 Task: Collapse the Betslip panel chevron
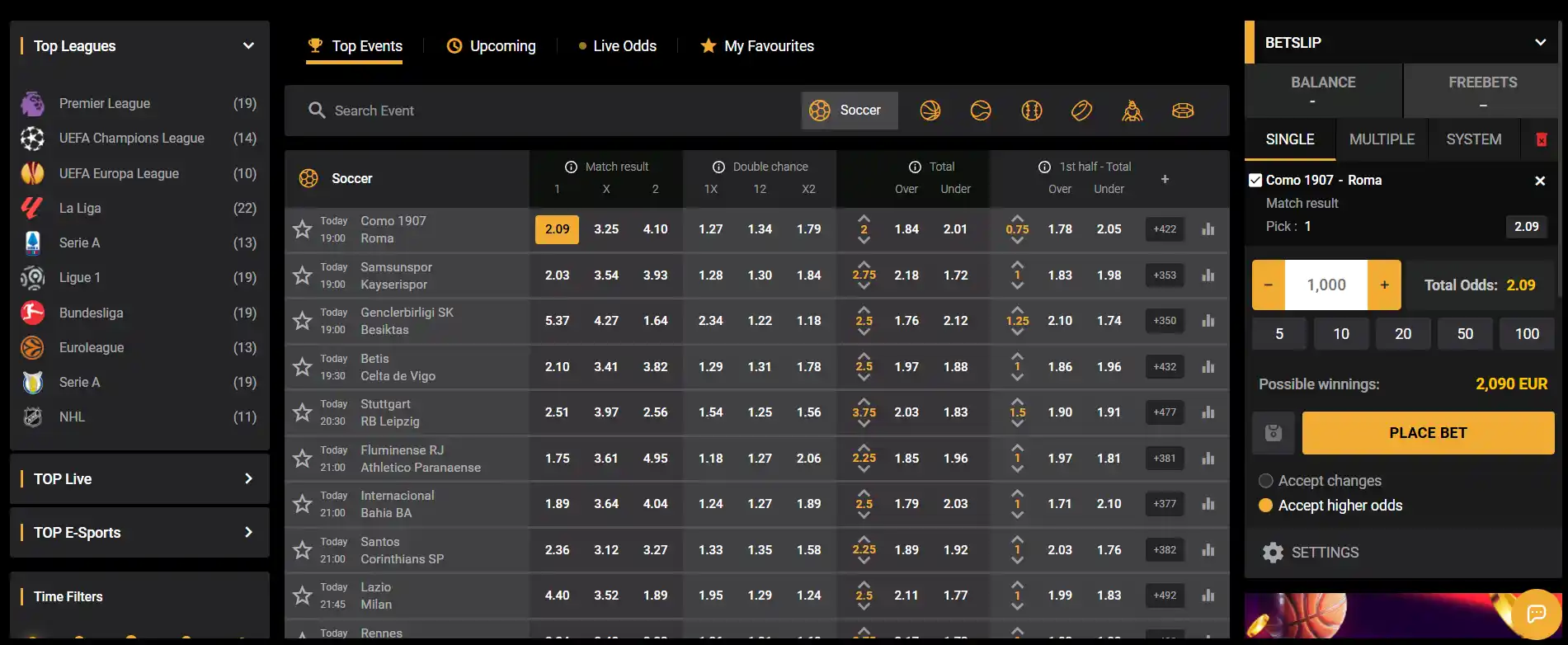click(1540, 42)
